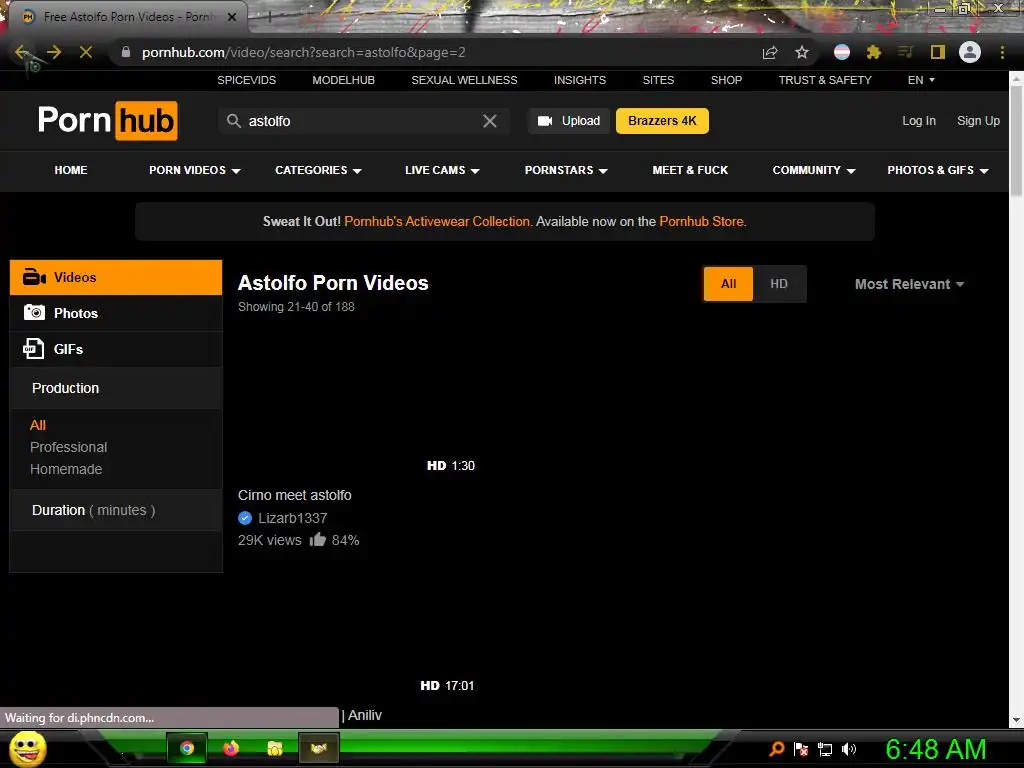Click the browser forward arrow

pos(54,52)
